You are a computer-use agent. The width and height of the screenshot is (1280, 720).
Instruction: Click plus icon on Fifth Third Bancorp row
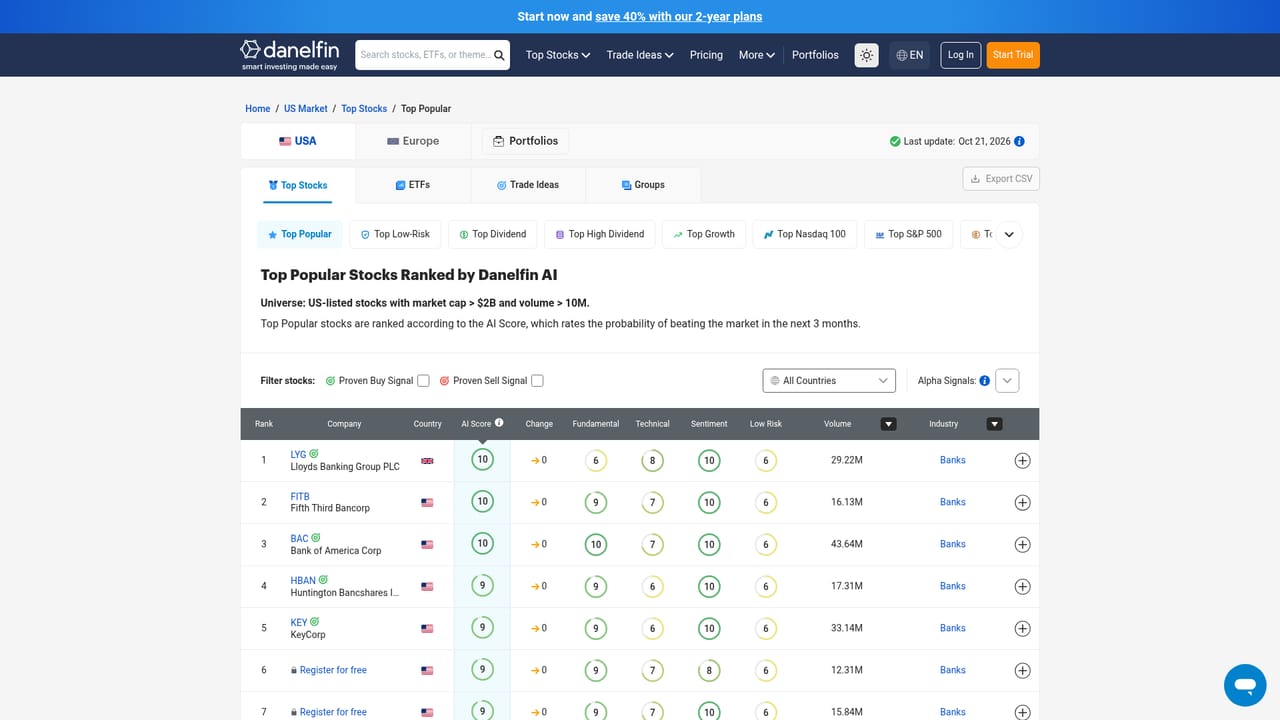[x=1022, y=503]
